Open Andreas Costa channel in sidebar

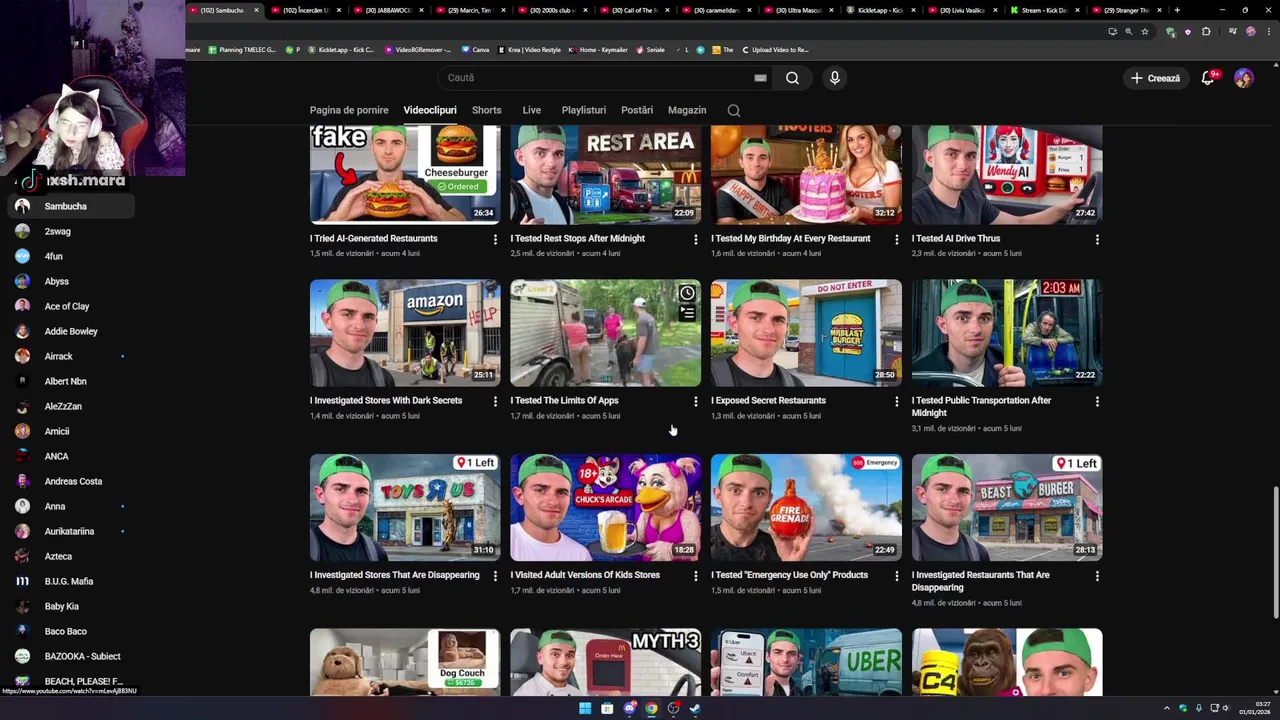pyautogui.click(x=71, y=481)
